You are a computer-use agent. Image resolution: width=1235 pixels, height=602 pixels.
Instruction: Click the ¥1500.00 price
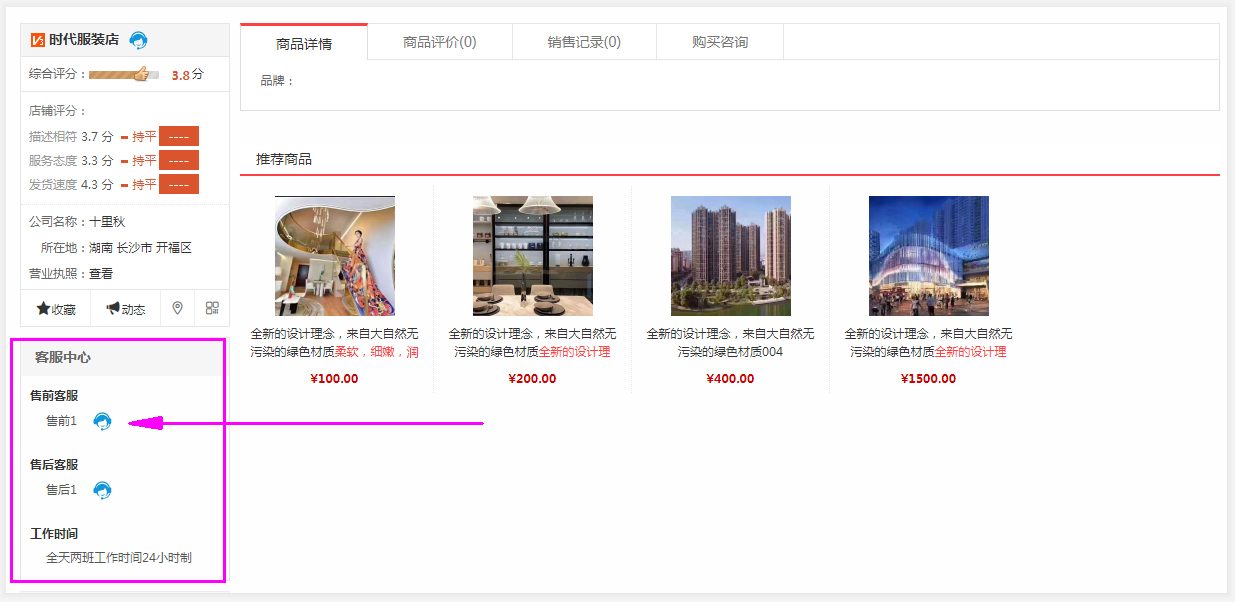point(929,379)
